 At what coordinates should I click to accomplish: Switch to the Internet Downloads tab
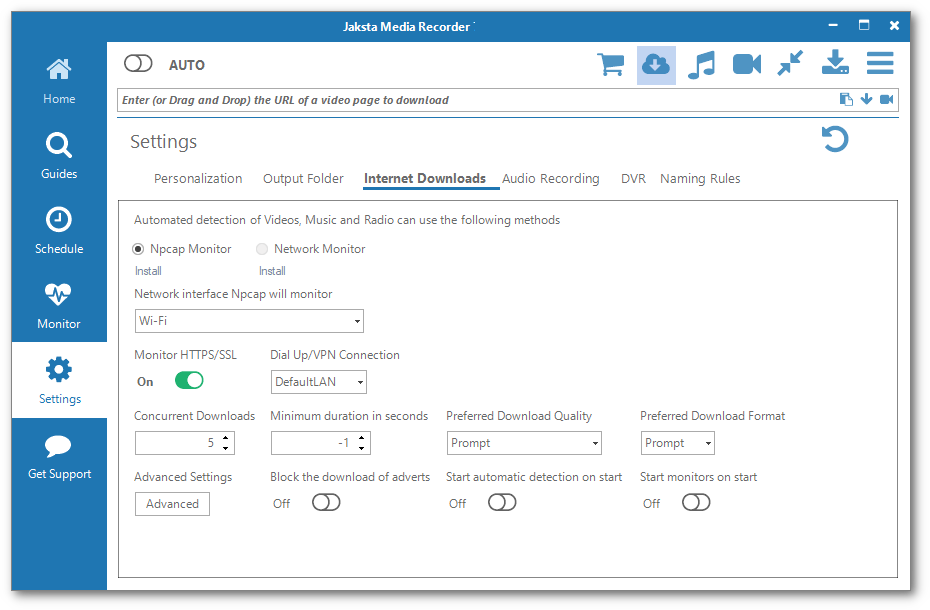pos(425,179)
